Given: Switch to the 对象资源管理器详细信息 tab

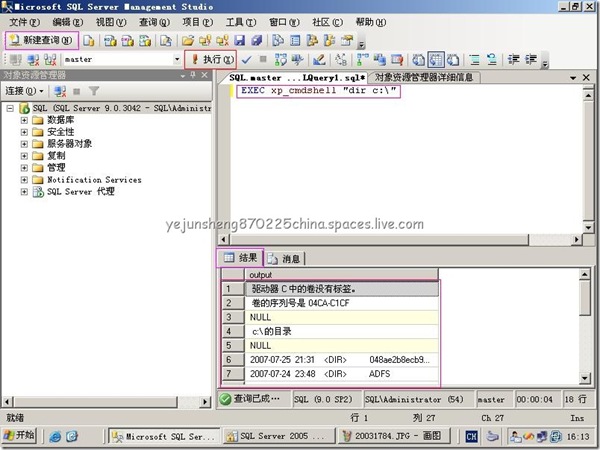Looking at the screenshot, I should point(424,77).
